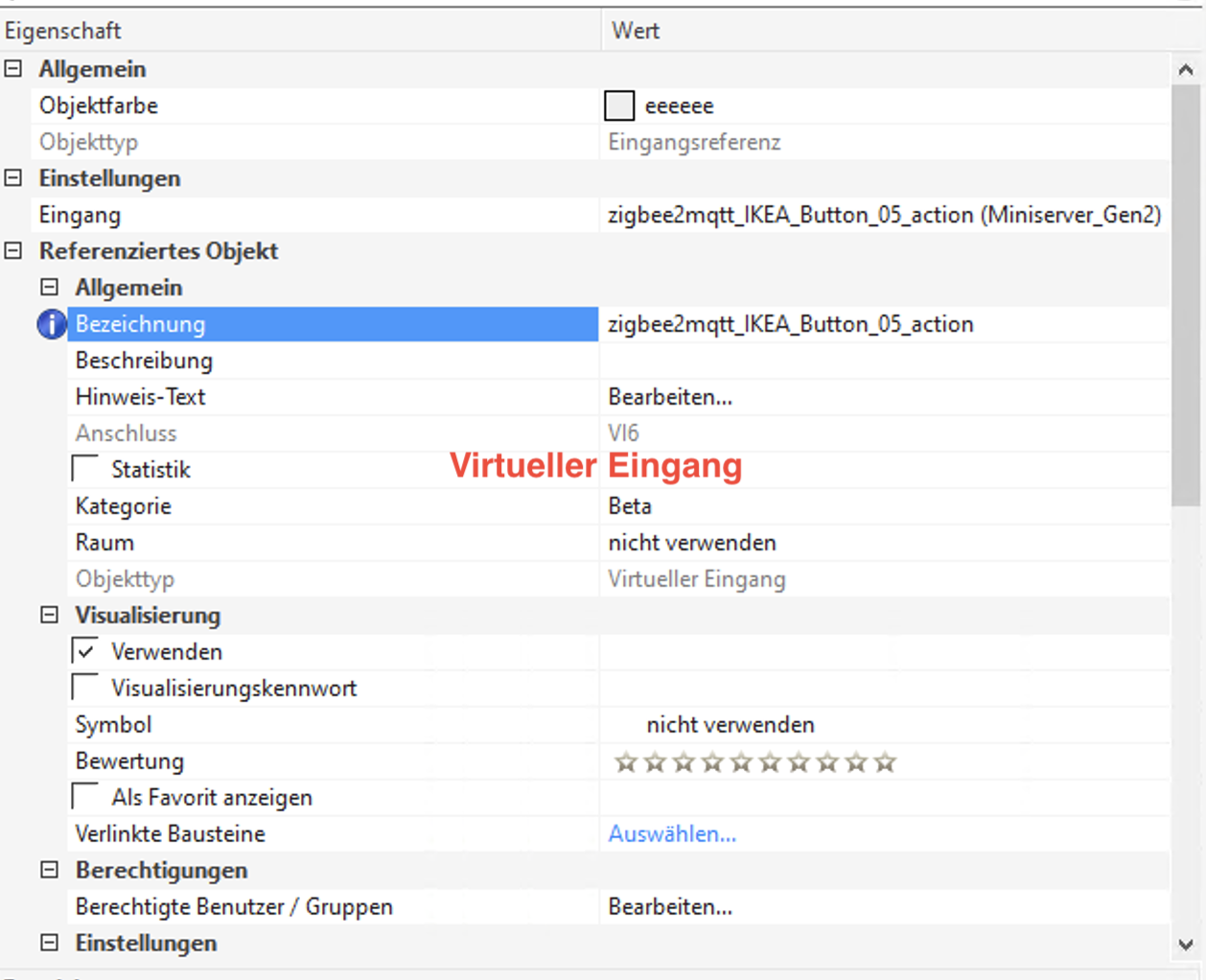Screen dimensions: 1206x980
Task: Click the blue info icon beside Bezeichnung
Action: (51, 324)
